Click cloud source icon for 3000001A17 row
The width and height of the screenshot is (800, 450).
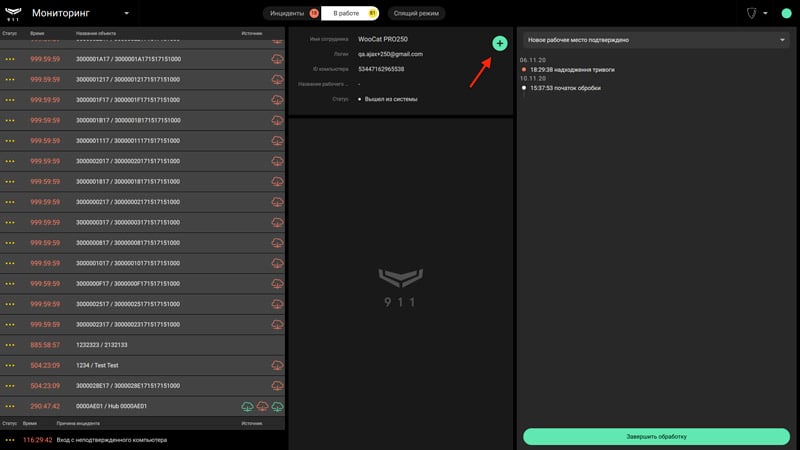point(277,59)
